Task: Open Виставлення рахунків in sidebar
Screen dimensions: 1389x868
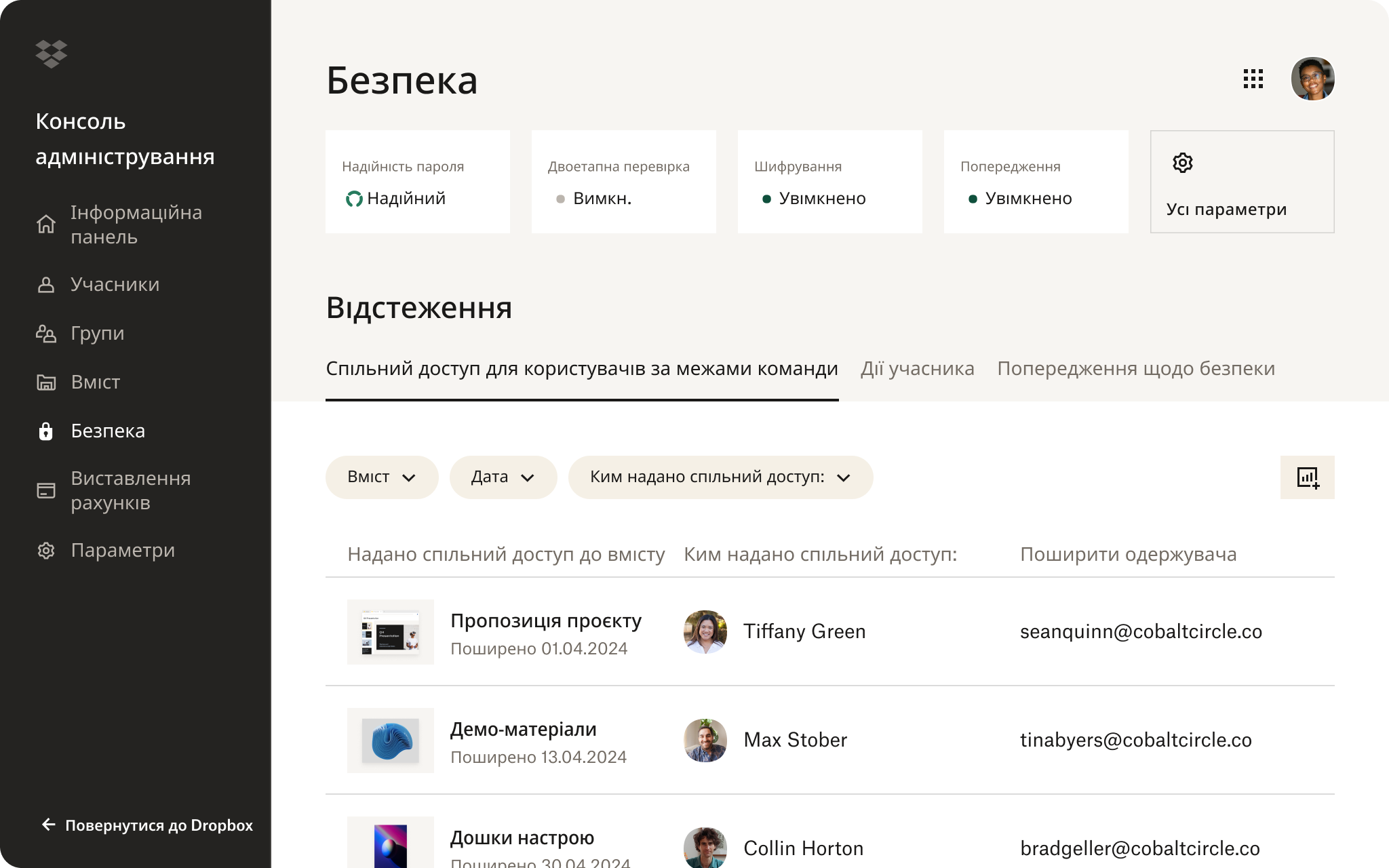Action: (130, 490)
